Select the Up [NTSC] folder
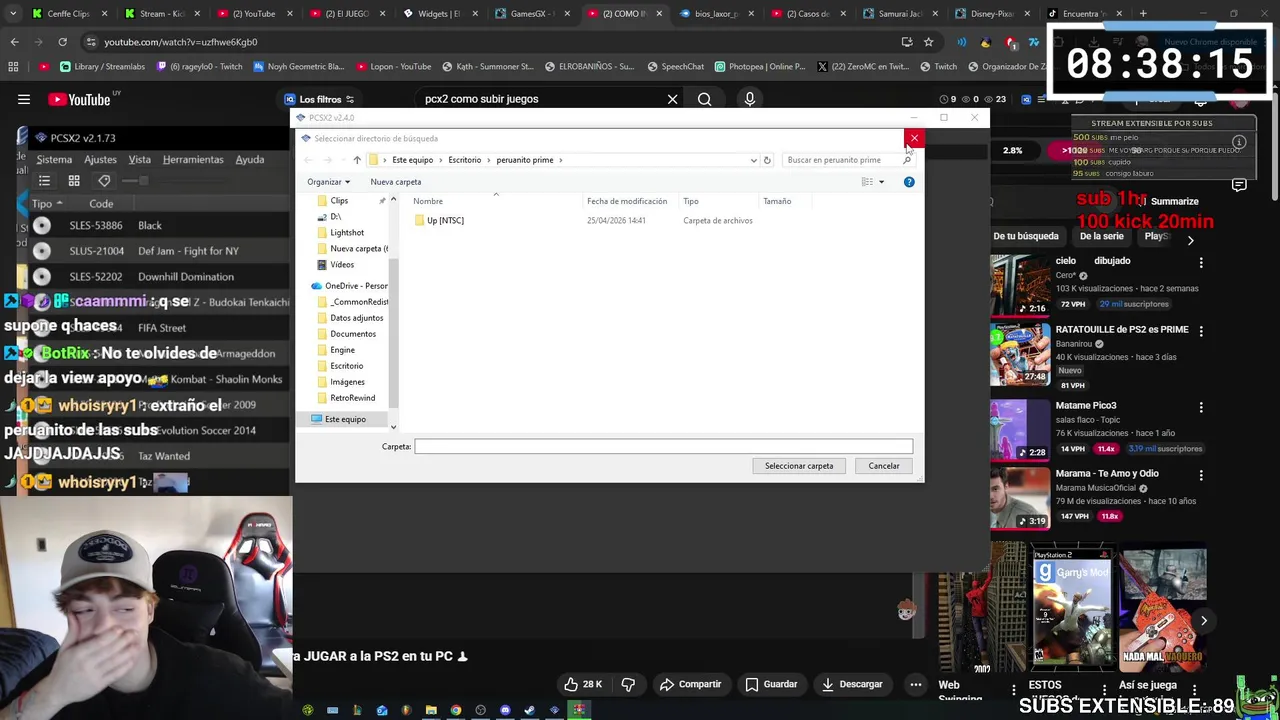The height and width of the screenshot is (720, 1280). (446, 220)
